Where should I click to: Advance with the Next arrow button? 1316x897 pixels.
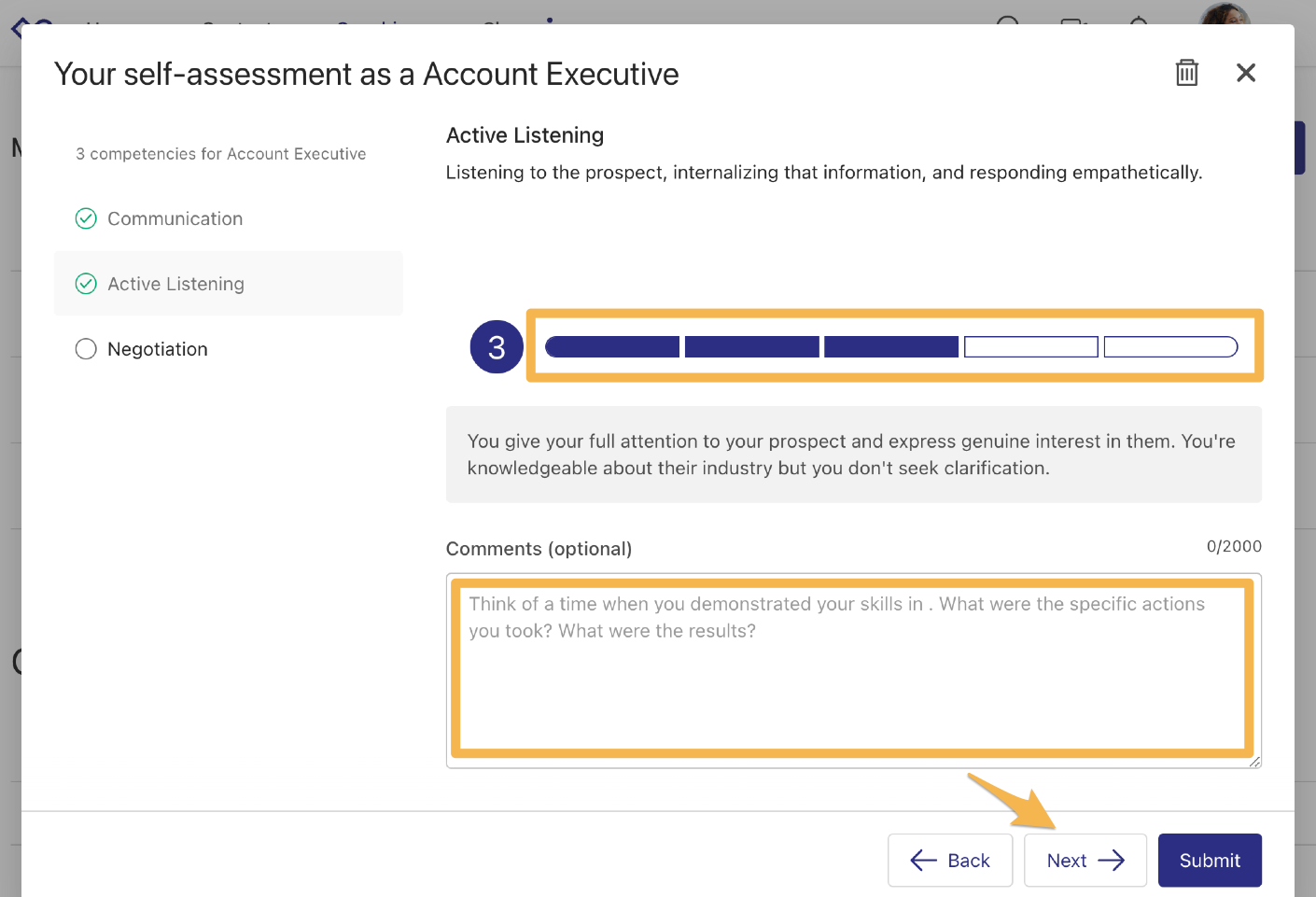pyautogui.click(x=1085, y=860)
